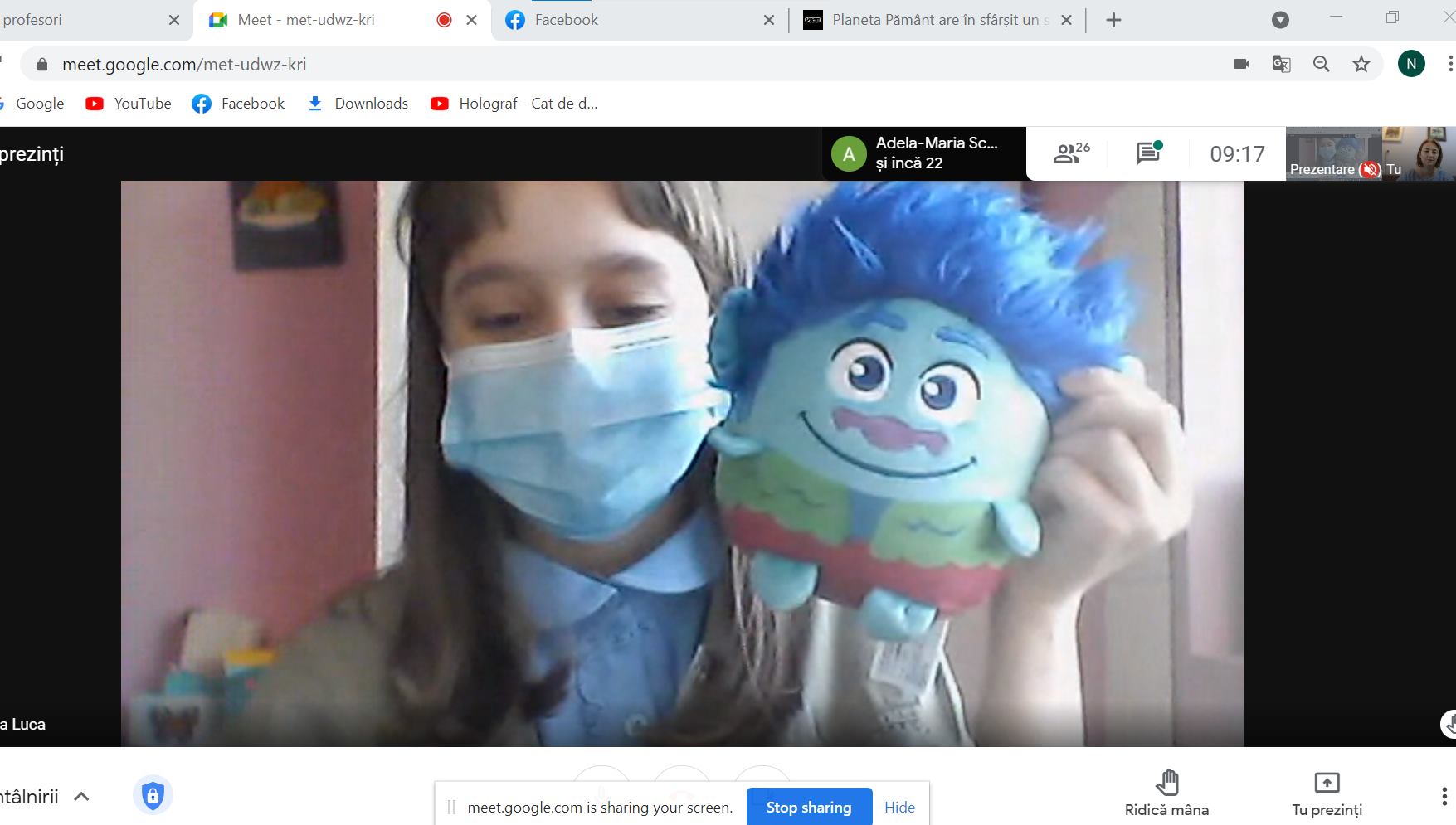The image size is (1456, 825).
Task: Open the meeting safety shield icon
Action: coord(153,796)
